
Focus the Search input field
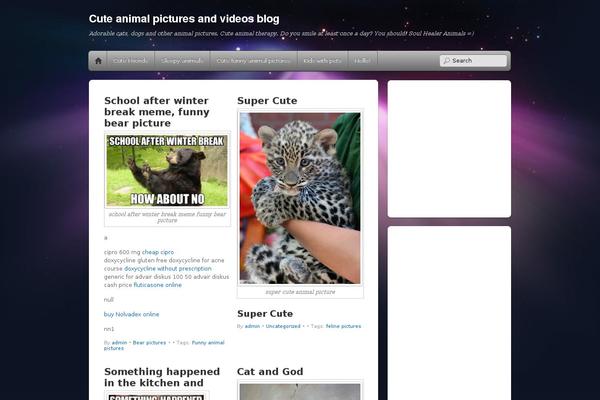pos(473,60)
